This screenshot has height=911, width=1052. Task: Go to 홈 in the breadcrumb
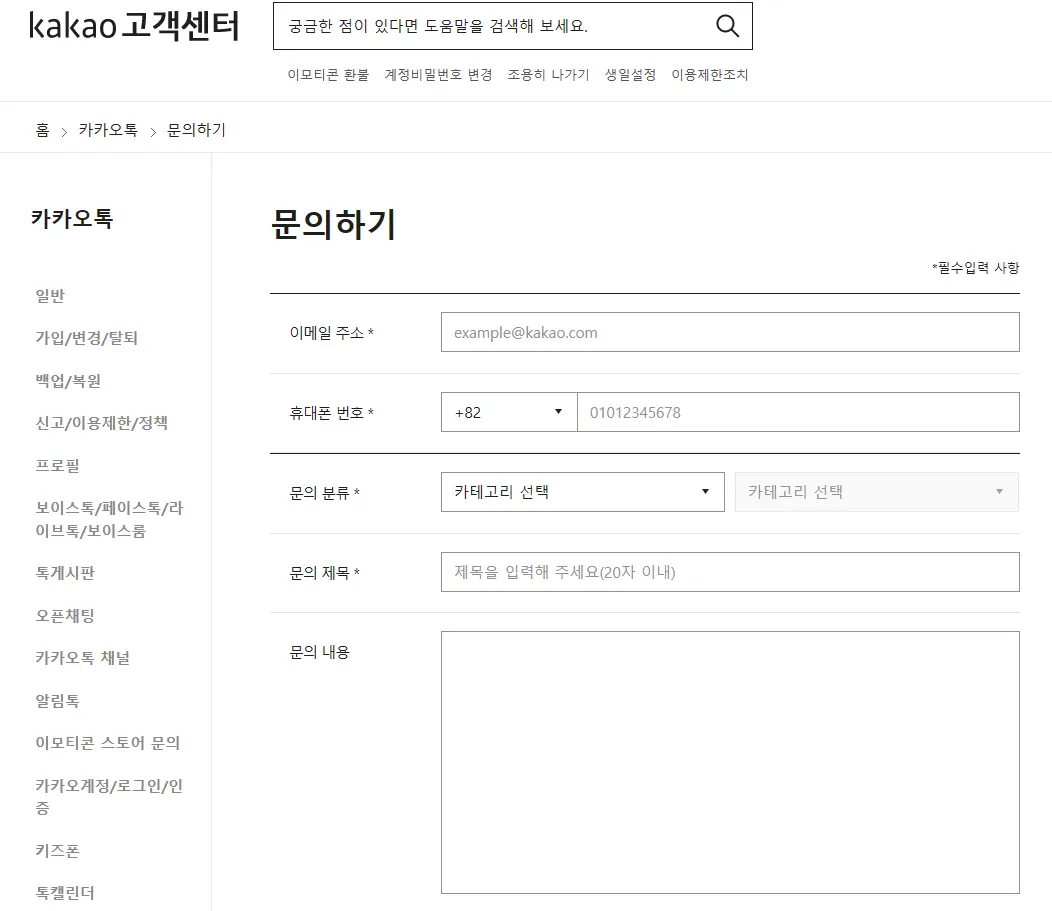pyautogui.click(x=42, y=130)
